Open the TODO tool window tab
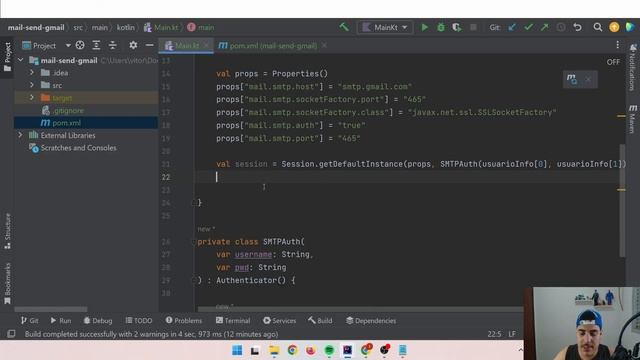Viewport: 640px width, 360px height. click(139, 321)
